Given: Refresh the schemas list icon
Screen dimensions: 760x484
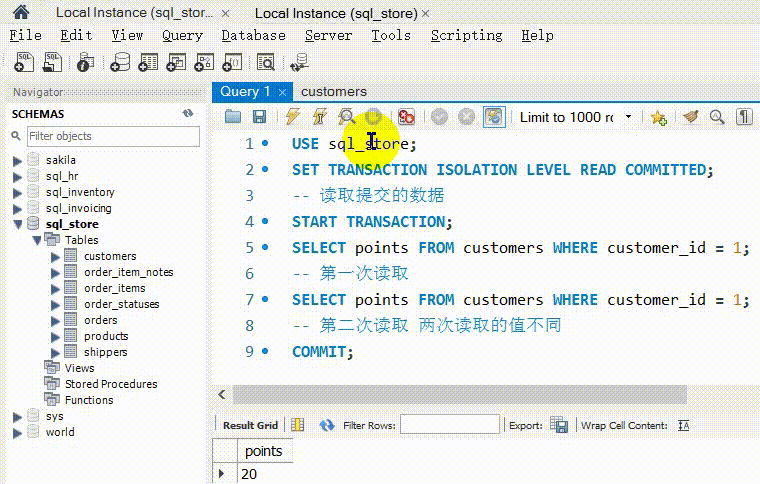Looking at the screenshot, I should [x=188, y=113].
